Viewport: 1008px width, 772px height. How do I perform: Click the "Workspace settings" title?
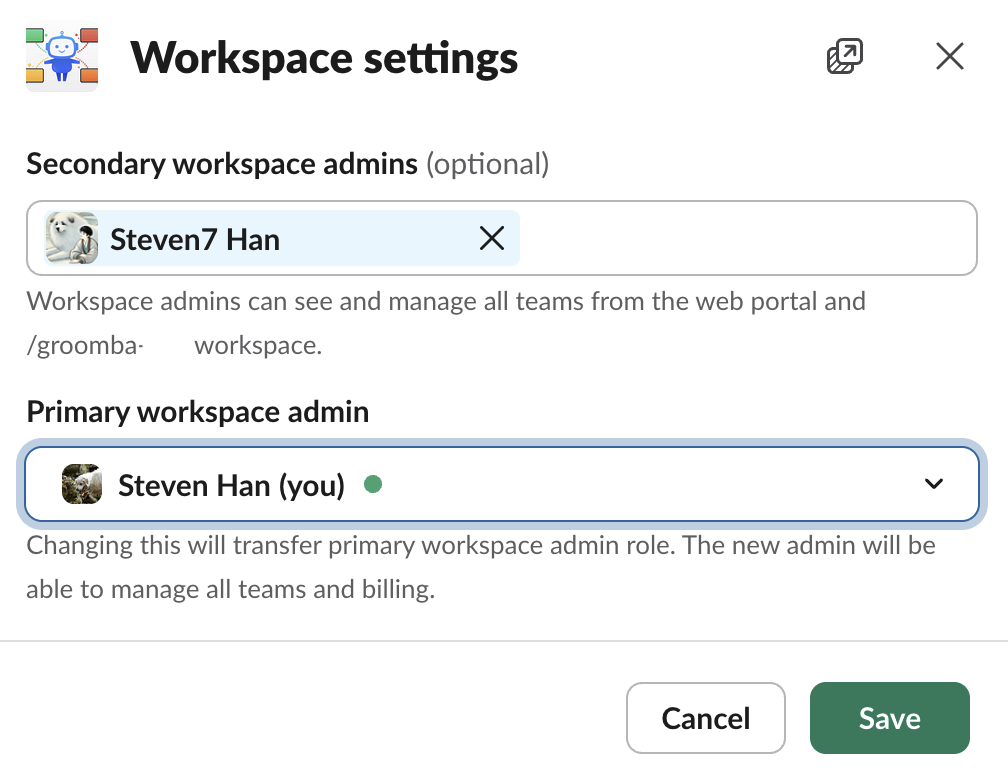[324, 58]
